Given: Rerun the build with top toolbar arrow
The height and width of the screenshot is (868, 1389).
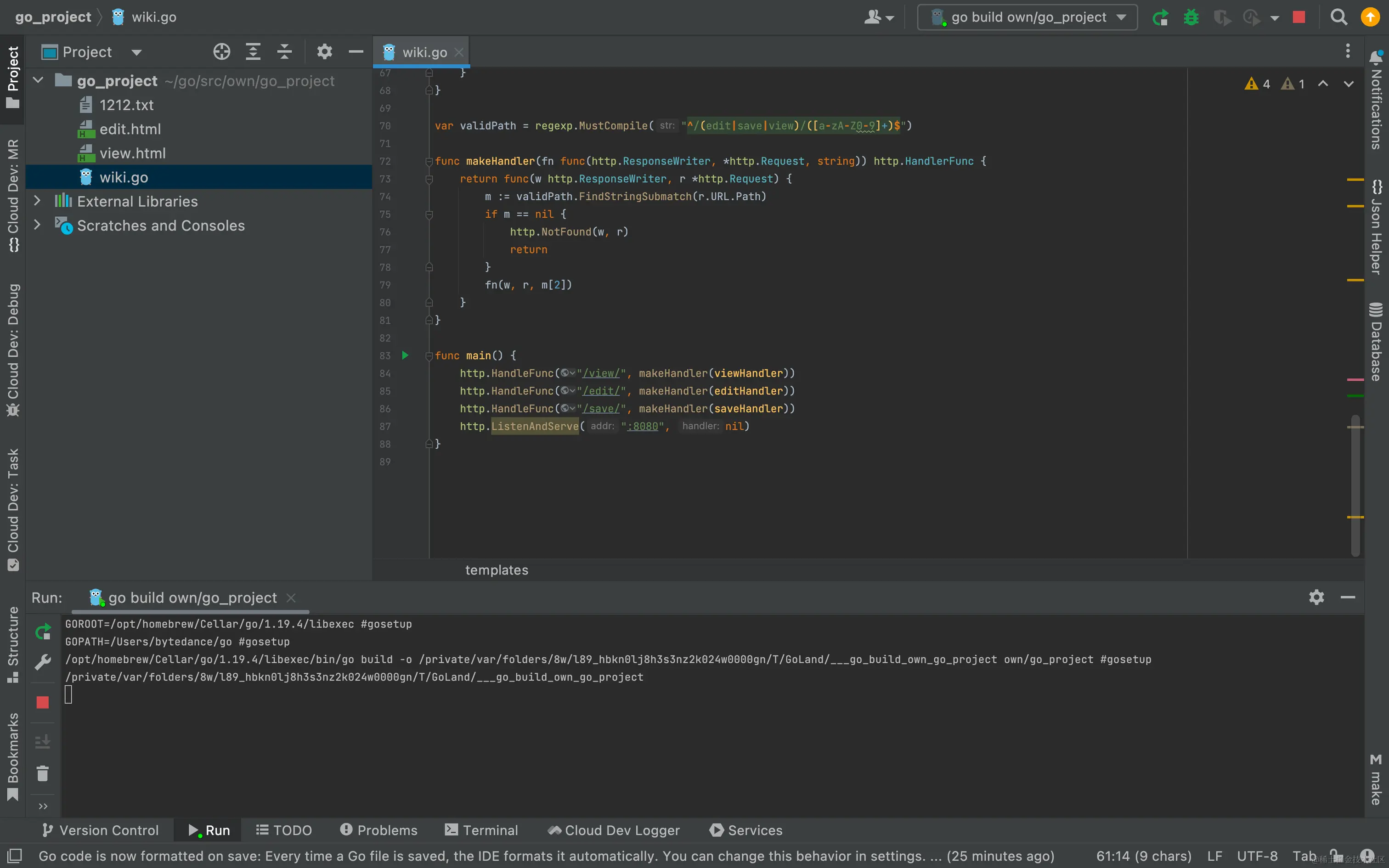Looking at the screenshot, I should pos(1160,17).
